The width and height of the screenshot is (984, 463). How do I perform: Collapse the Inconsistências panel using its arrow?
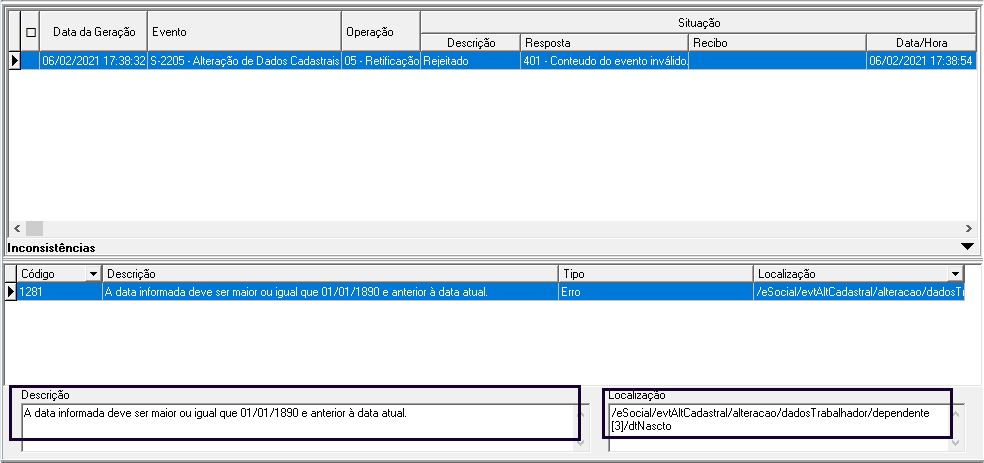966,246
